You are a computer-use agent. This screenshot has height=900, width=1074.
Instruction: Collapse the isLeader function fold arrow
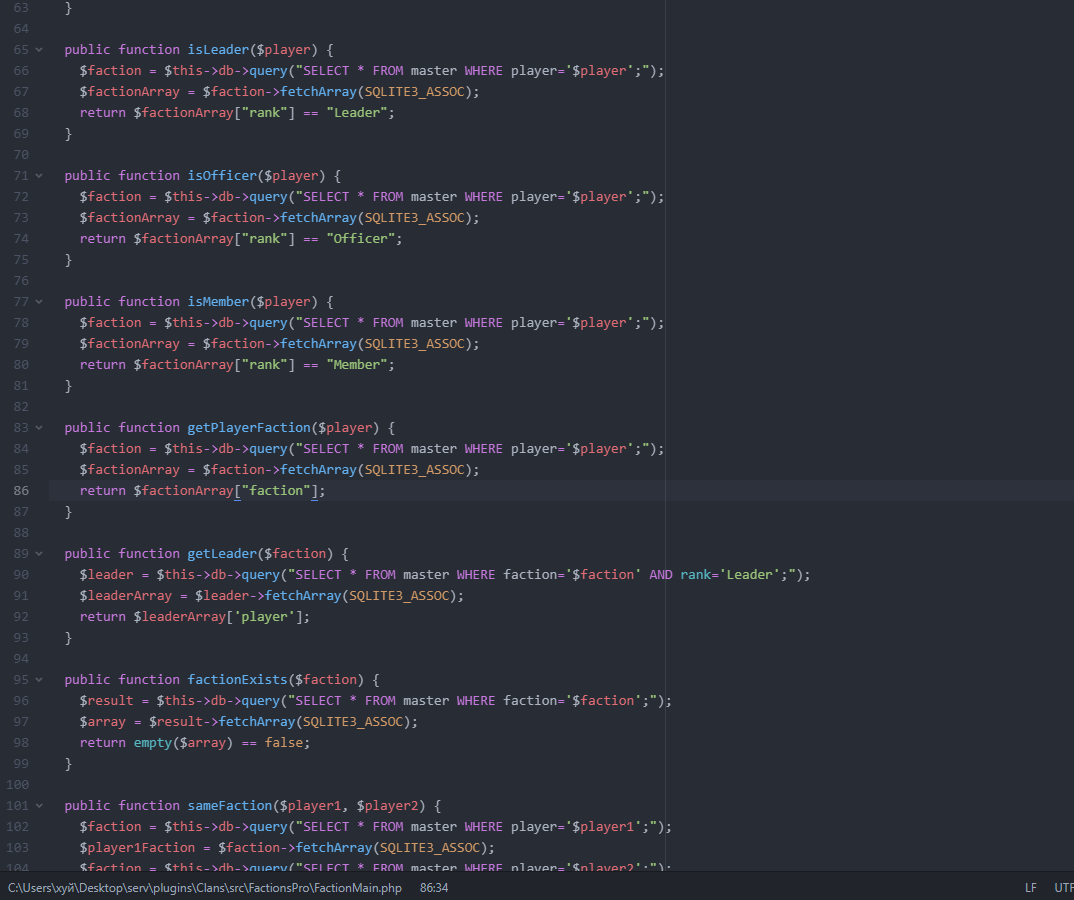click(39, 49)
